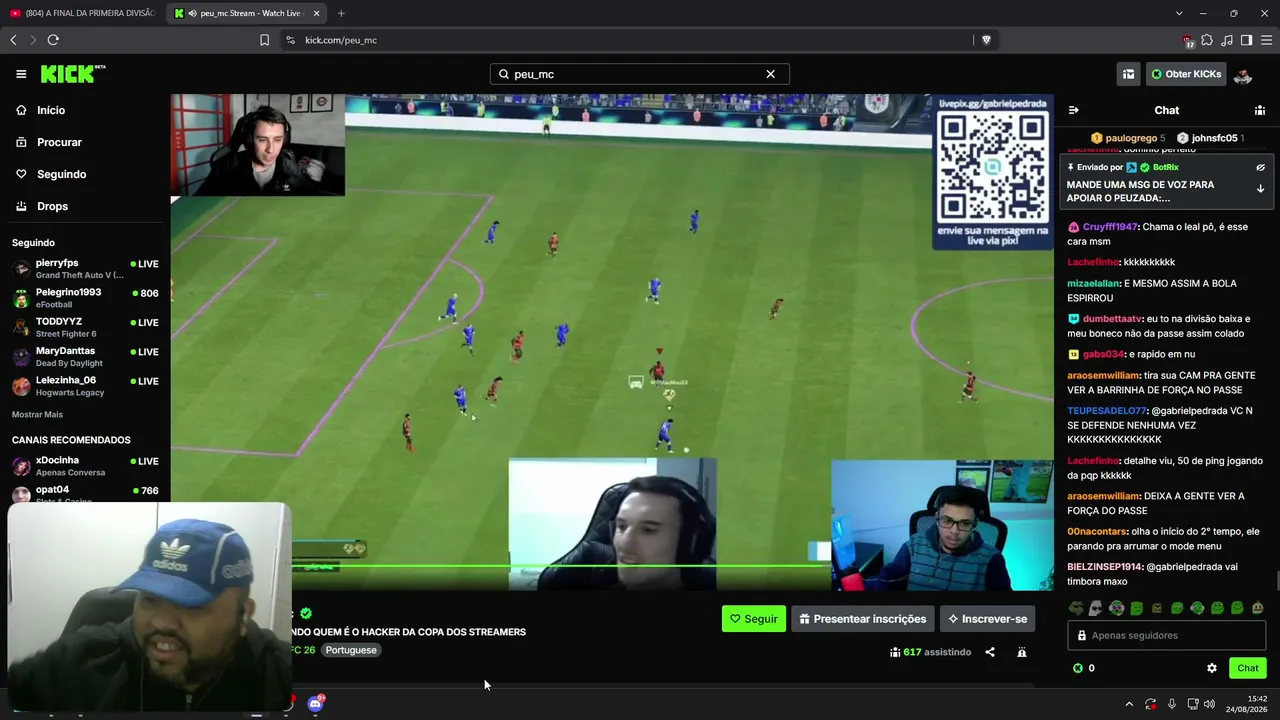Collapse the chat panel arrow icon

1073,110
